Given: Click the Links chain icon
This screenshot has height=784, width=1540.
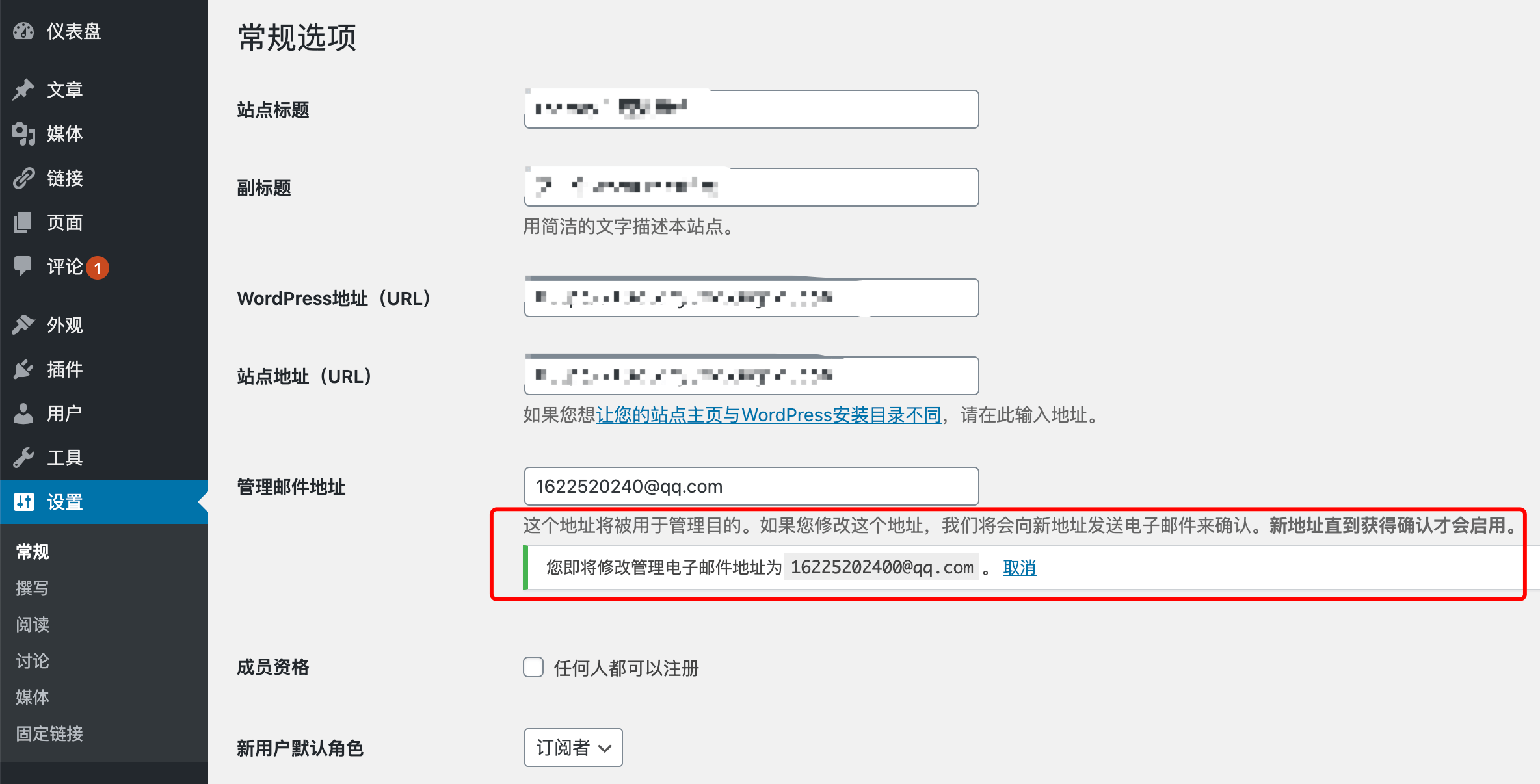Looking at the screenshot, I should tap(23, 178).
